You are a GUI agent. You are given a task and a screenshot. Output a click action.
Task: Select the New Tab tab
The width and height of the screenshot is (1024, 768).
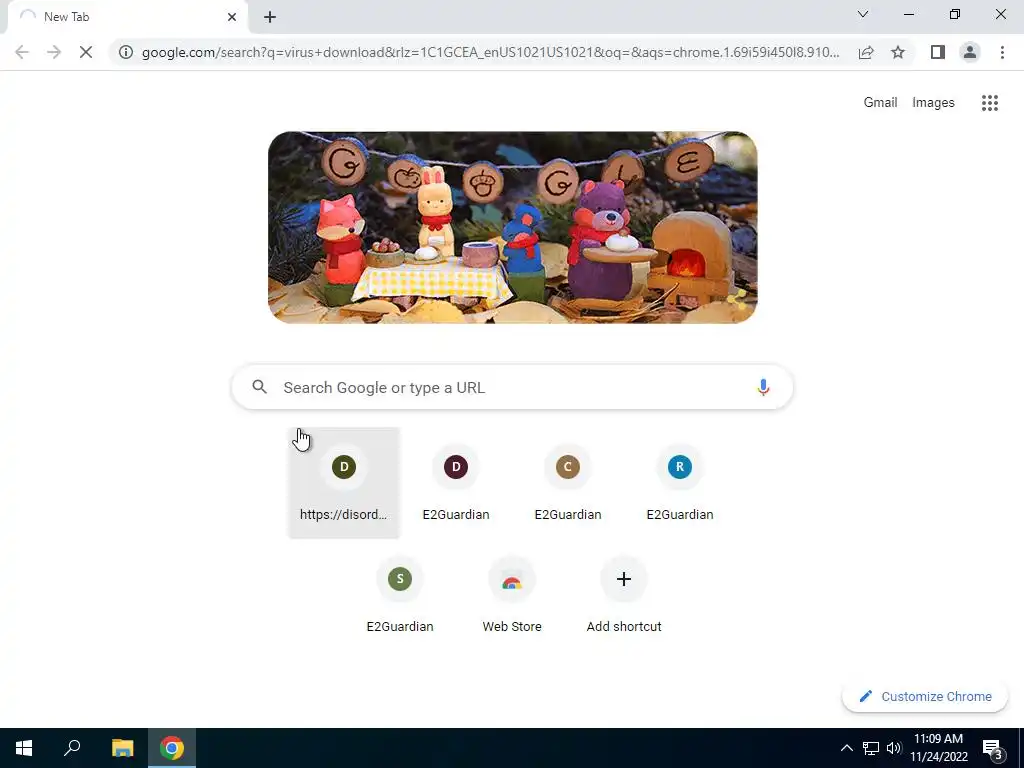click(127, 17)
